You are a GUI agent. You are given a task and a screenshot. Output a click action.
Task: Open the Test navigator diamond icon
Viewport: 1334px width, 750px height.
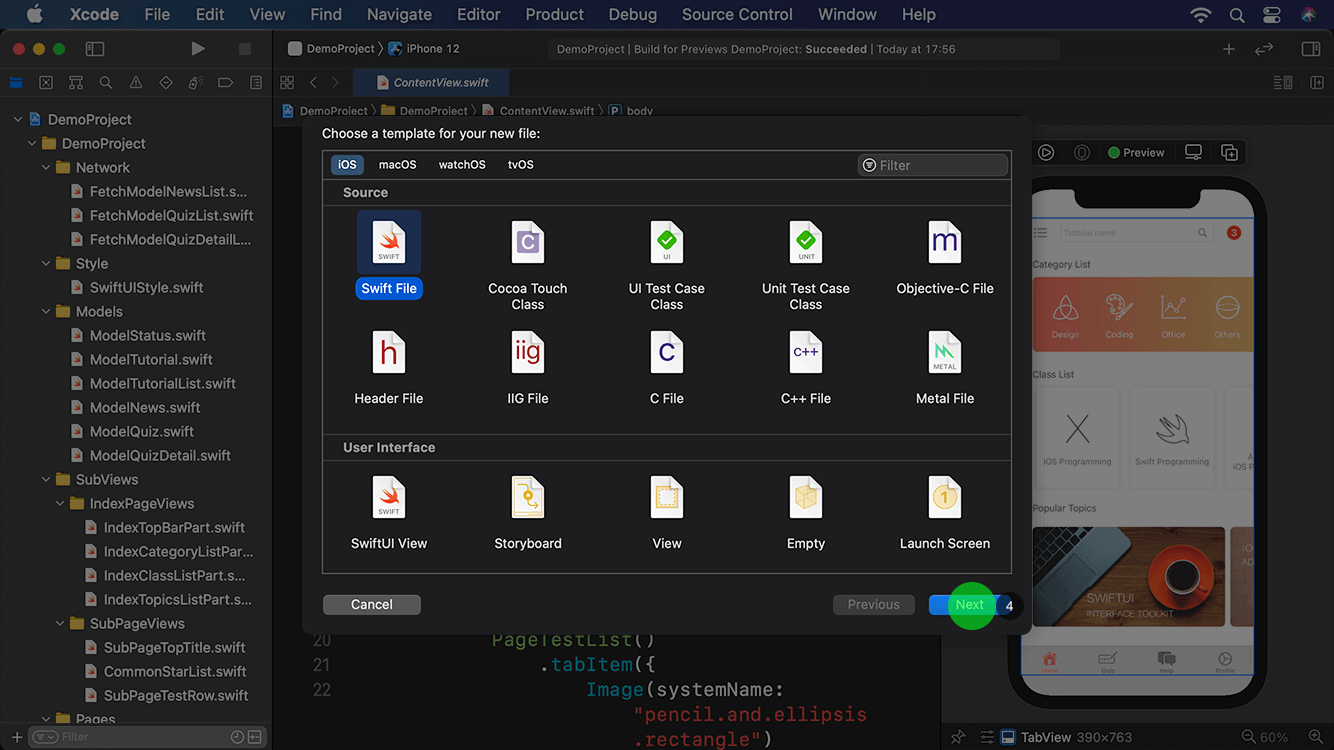166,83
